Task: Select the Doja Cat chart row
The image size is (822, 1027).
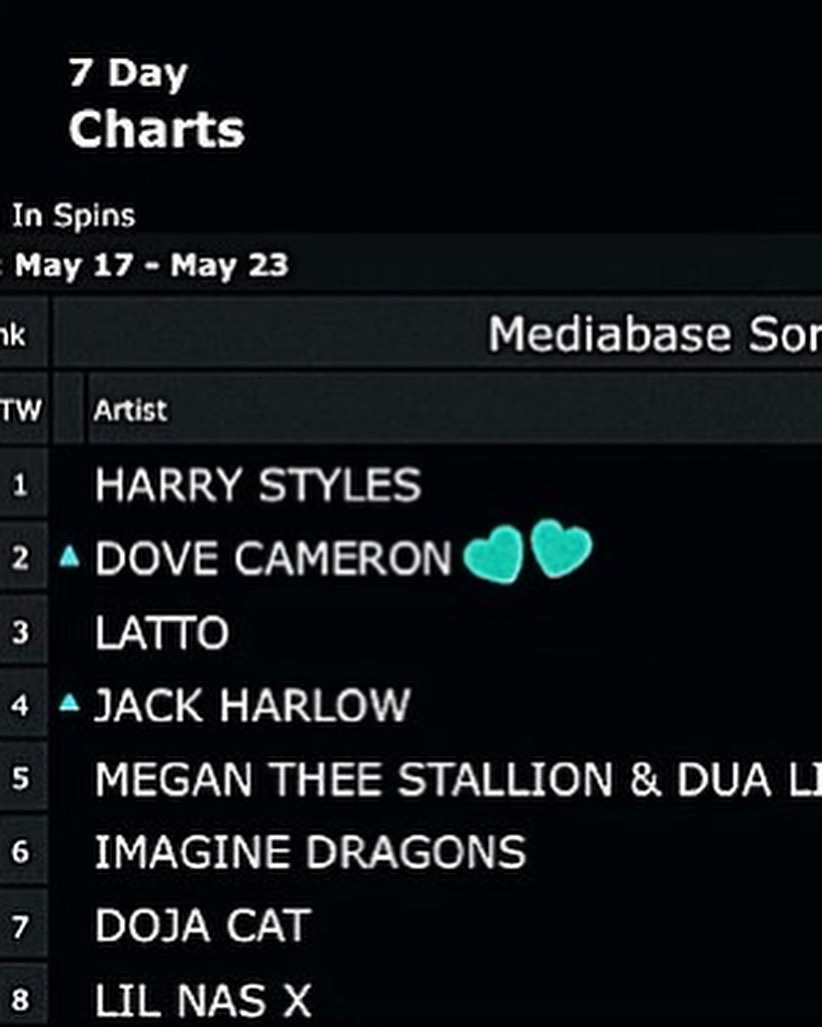Action: [x=202, y=926]
